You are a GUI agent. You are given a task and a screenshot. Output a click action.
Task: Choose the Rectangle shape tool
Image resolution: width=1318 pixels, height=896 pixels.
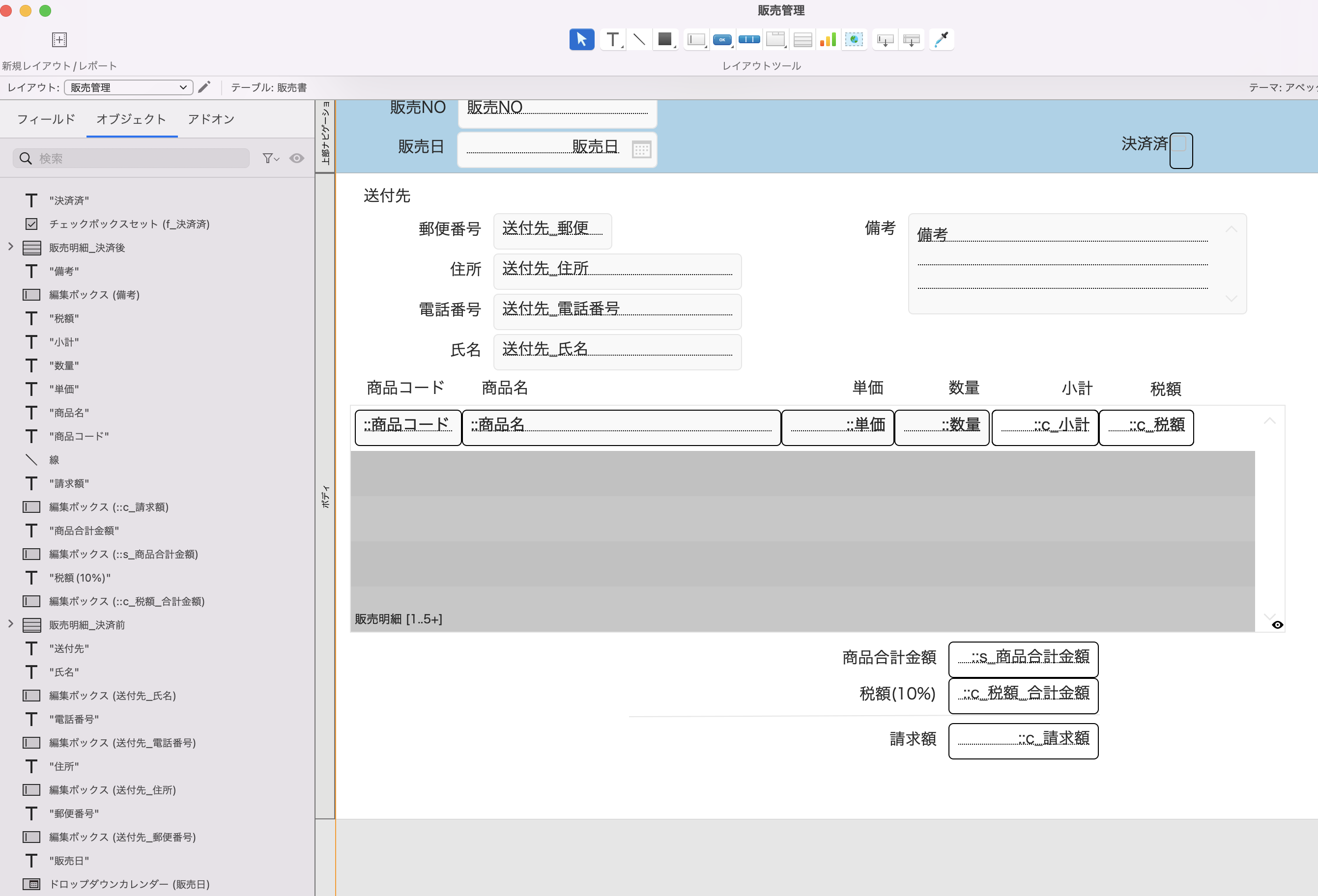point(665,39)
